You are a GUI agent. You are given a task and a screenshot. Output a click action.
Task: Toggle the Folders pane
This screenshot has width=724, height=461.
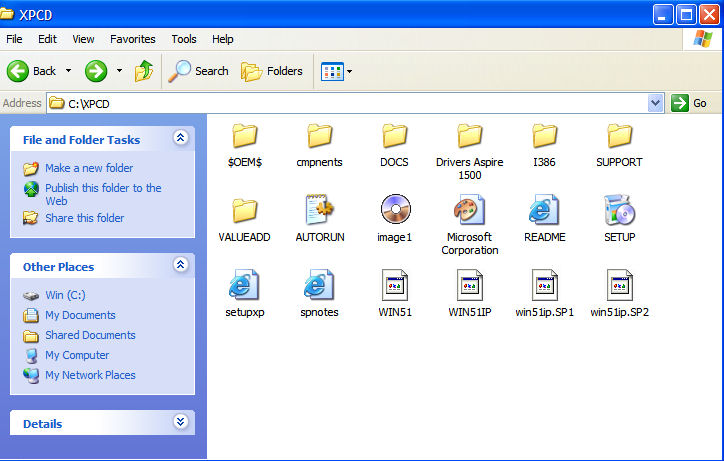(x=272, y=71)
